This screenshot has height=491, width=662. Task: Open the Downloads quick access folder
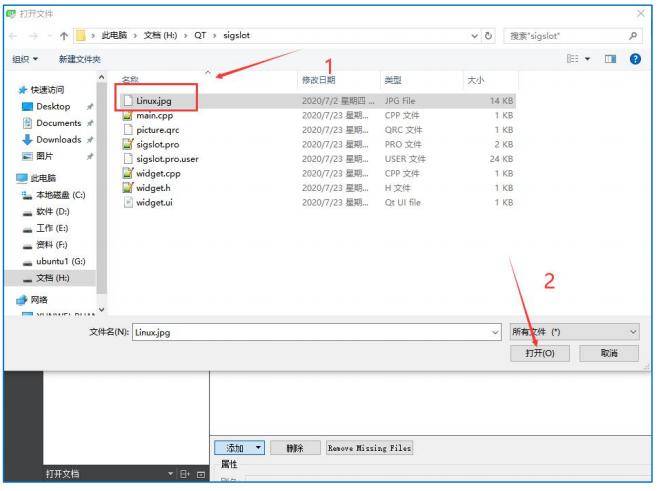(58, 140)
